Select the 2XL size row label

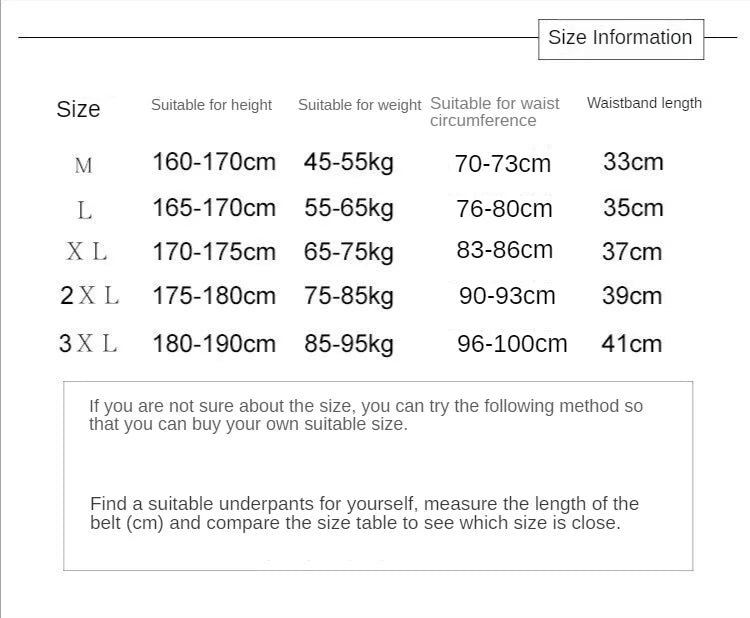coord(89,296)
